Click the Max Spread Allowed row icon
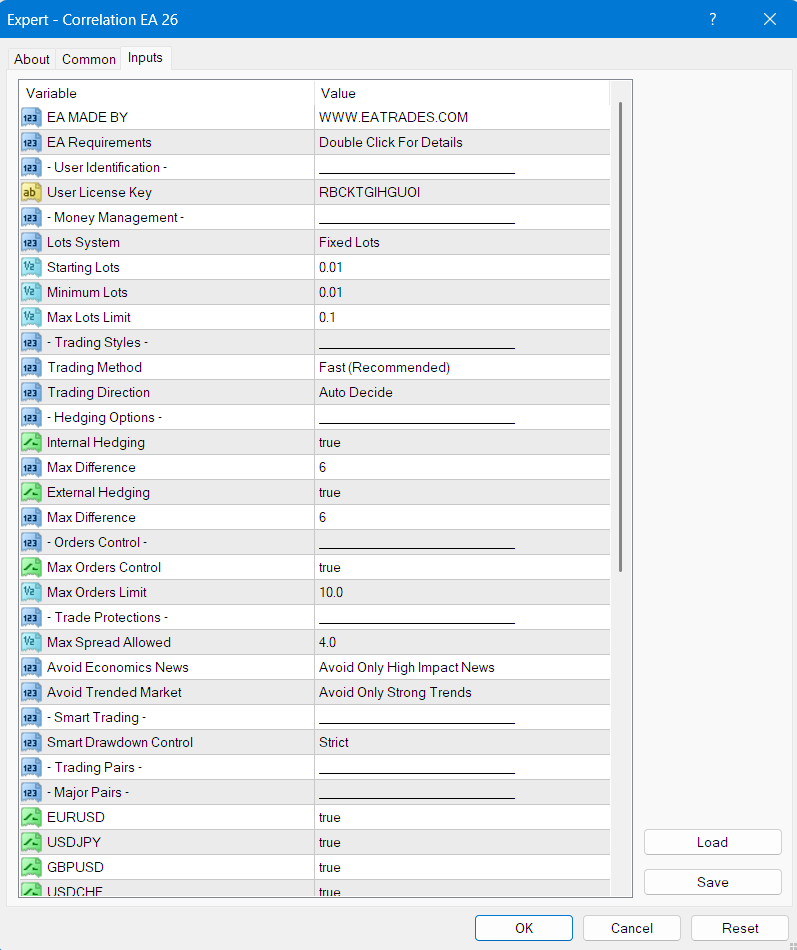797x950 pixels. (31, 642)
